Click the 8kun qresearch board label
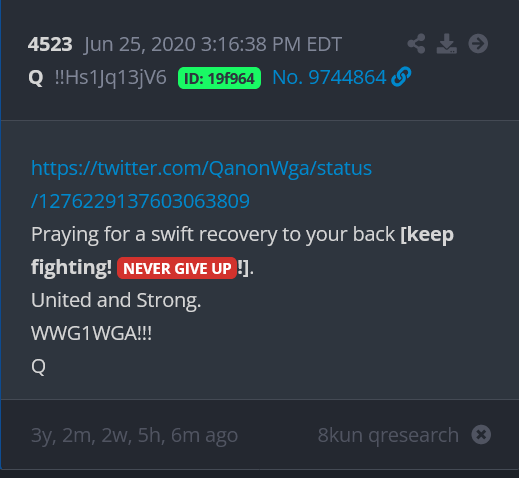 coord(388,435)
